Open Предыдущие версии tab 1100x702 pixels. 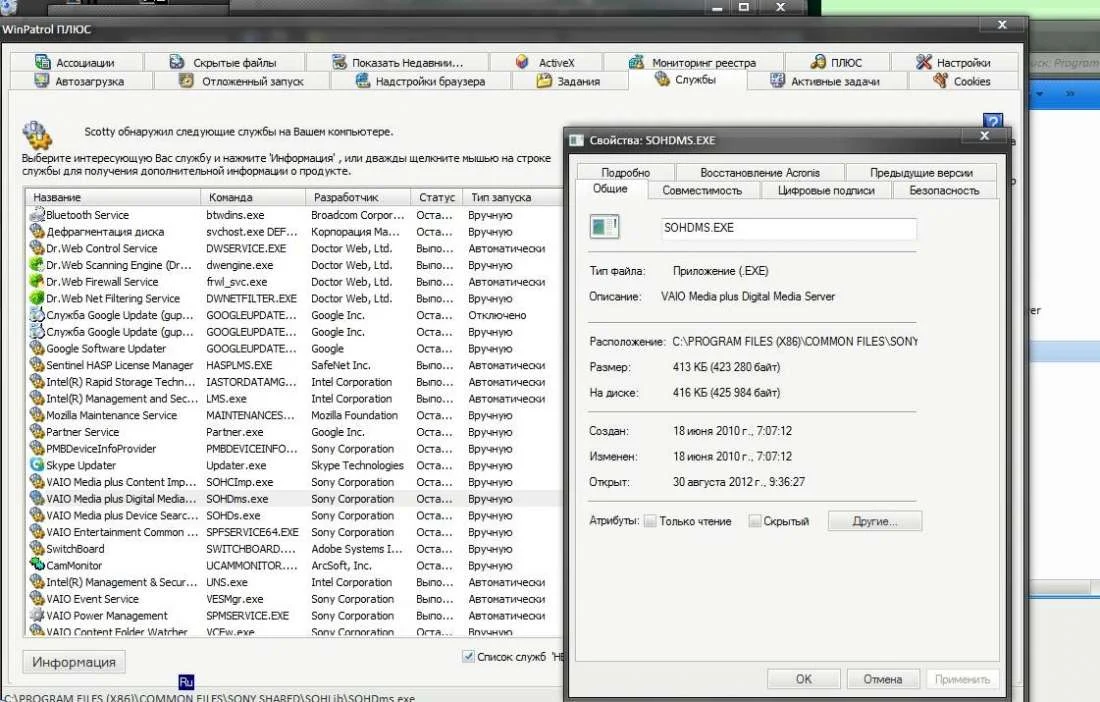[x=921, y=173]
